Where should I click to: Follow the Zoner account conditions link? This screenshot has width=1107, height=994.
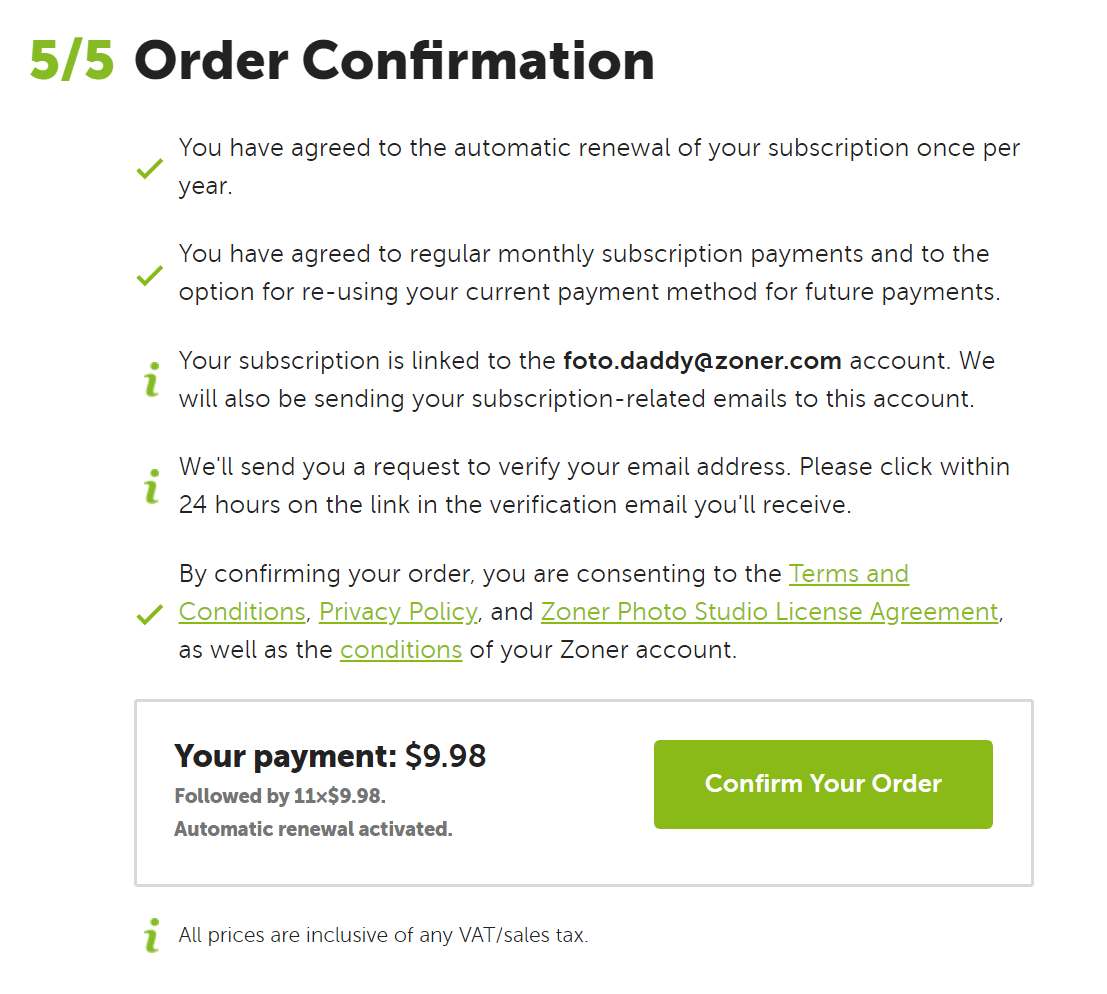(x=400, y=650)
